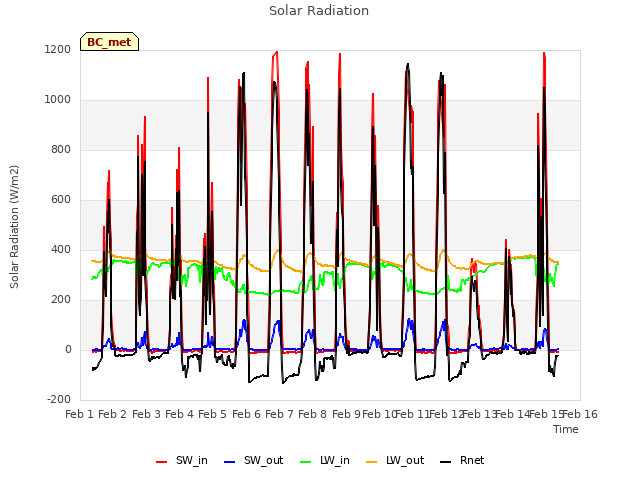The height and width of the screenshot is (480, 640).
Task: Click the Feb 6 x-axis tick label
Action: pyautogui.click(x=246, y=414)
